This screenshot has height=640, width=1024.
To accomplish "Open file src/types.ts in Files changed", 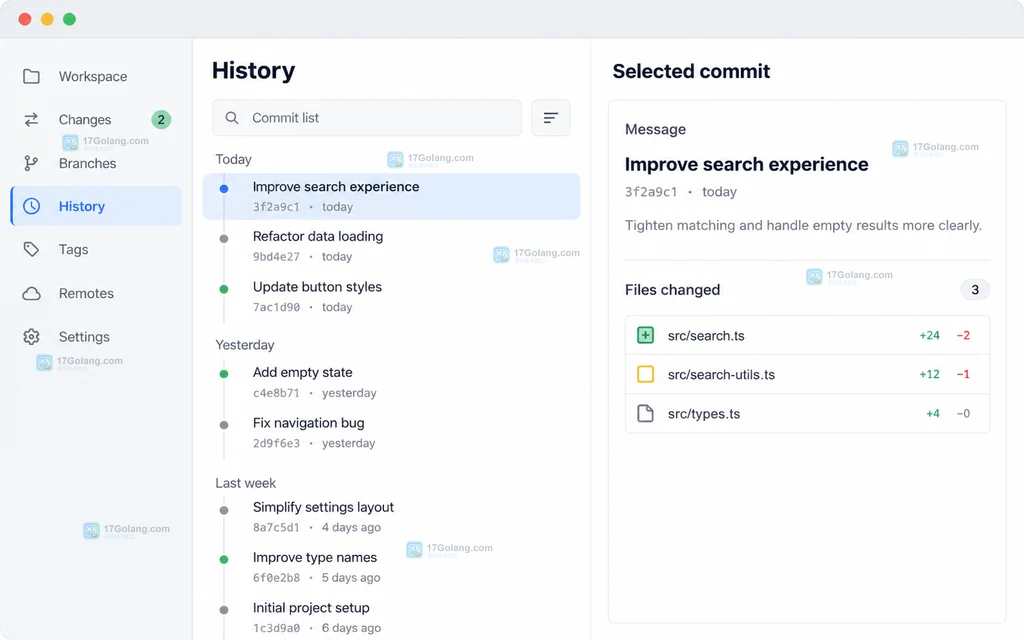I will point(807,413).
